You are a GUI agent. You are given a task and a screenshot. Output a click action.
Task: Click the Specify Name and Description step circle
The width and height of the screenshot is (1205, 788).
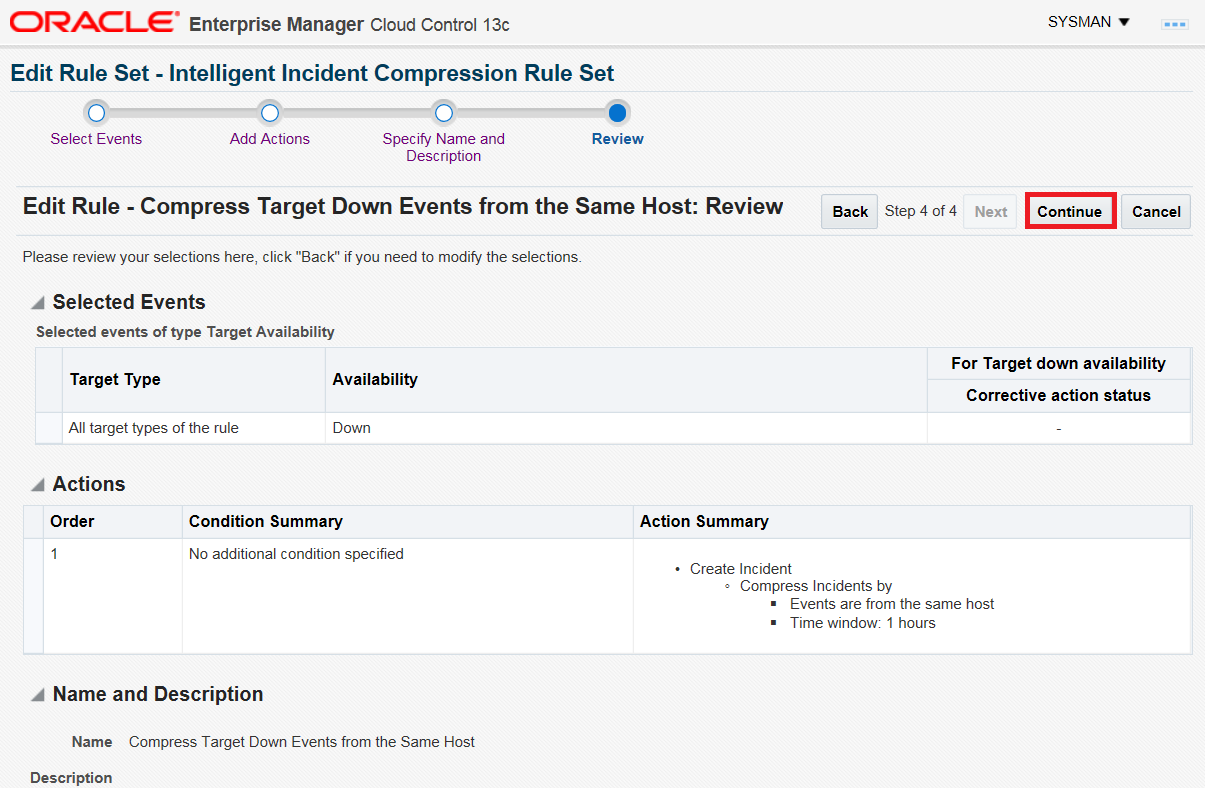(443, 113)
